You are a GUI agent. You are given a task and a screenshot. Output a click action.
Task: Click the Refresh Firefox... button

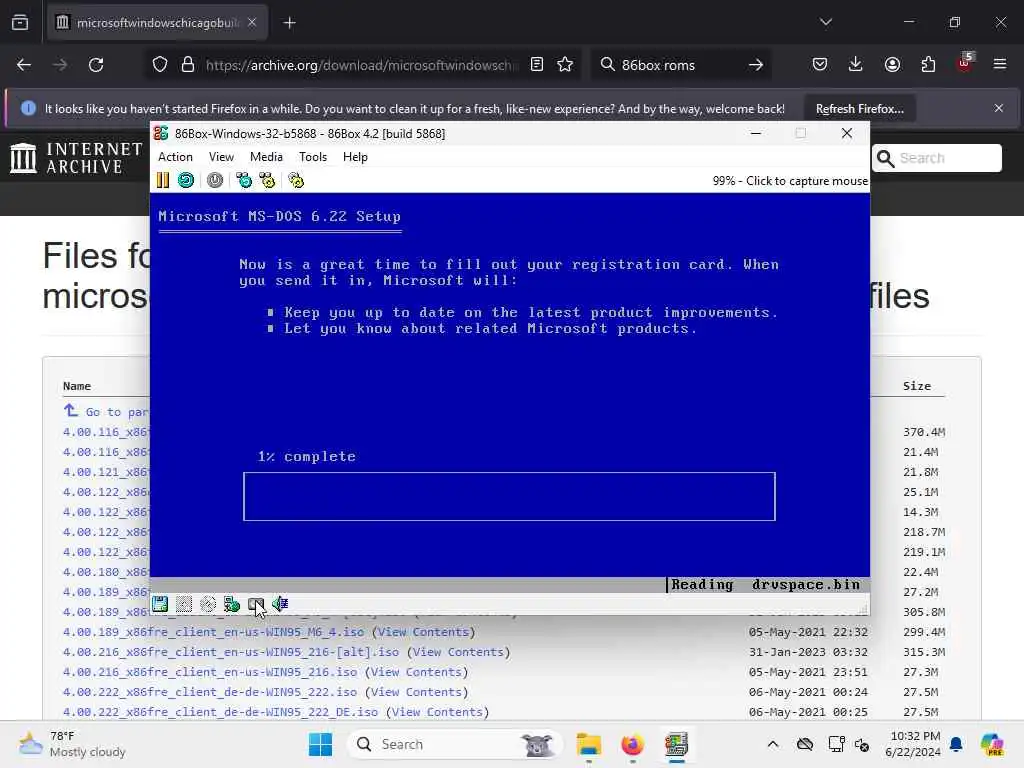(x=859, y=108)
